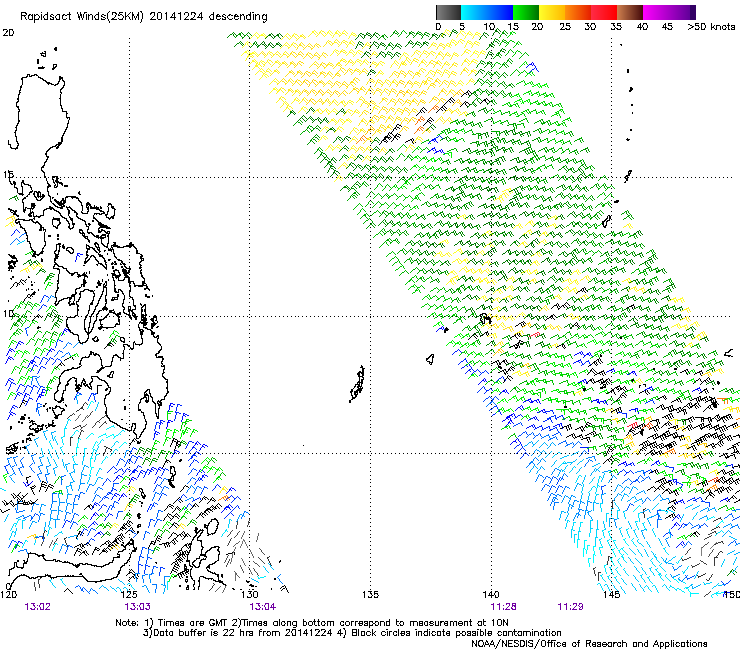This screenshot has width=740, height=650.
Task: Click the gray 0-5 knots legend color
Action: 448,12
